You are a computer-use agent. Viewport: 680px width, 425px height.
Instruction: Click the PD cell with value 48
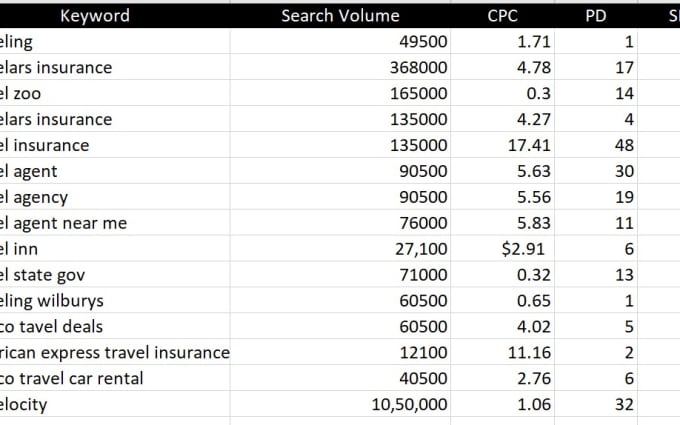click(596, 145)
